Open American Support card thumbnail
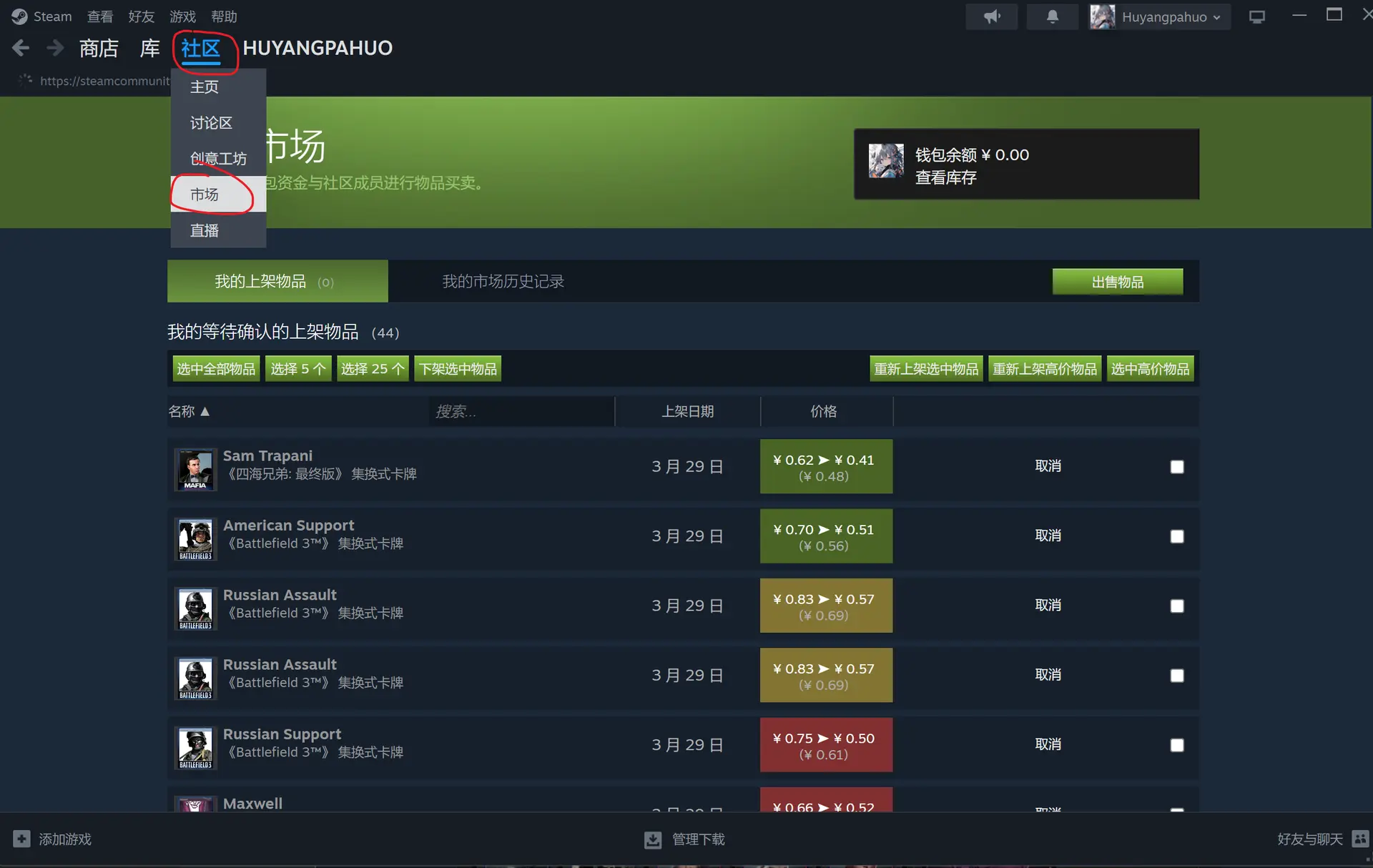 coord(195,539)
